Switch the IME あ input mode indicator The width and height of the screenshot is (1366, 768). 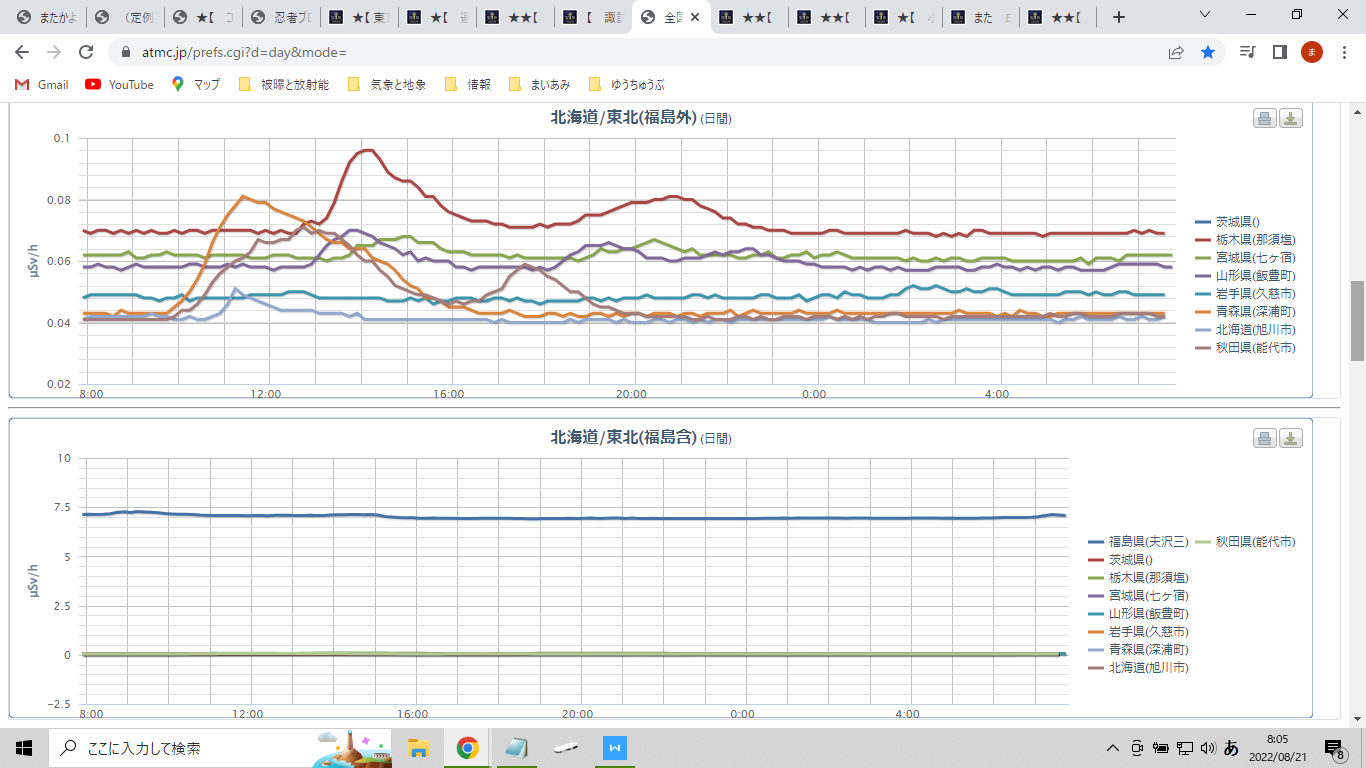coord(1232,747)
